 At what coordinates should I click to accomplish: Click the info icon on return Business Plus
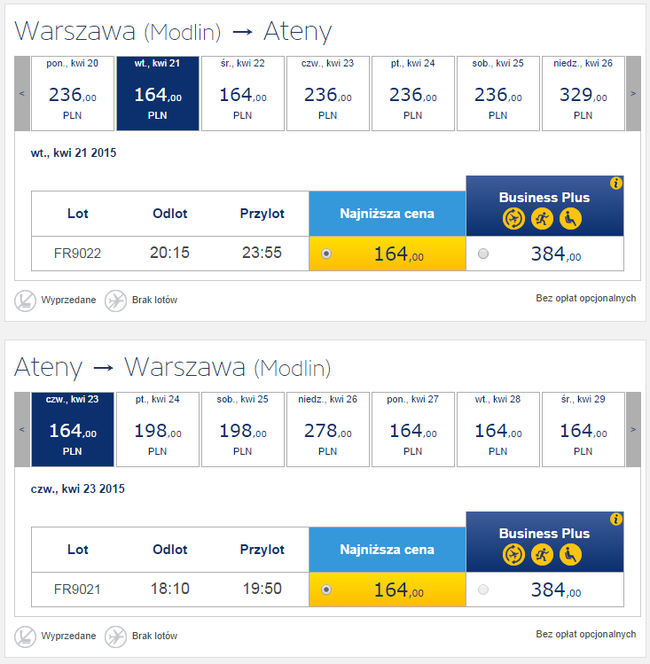click(616, 520)
